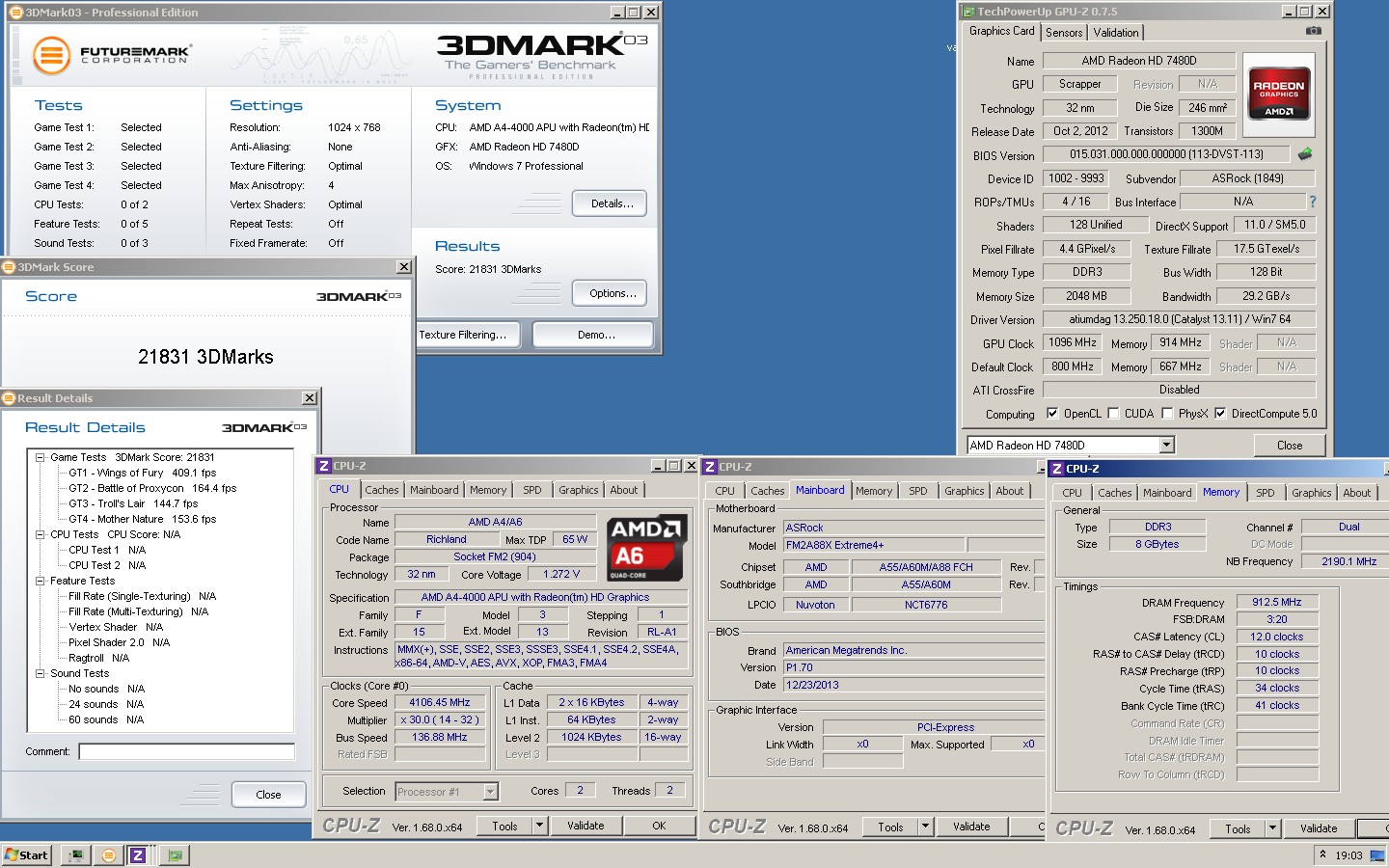Click the first CPU-Z title bar Z icon
1389x868 pixels.
pos(324,466)
